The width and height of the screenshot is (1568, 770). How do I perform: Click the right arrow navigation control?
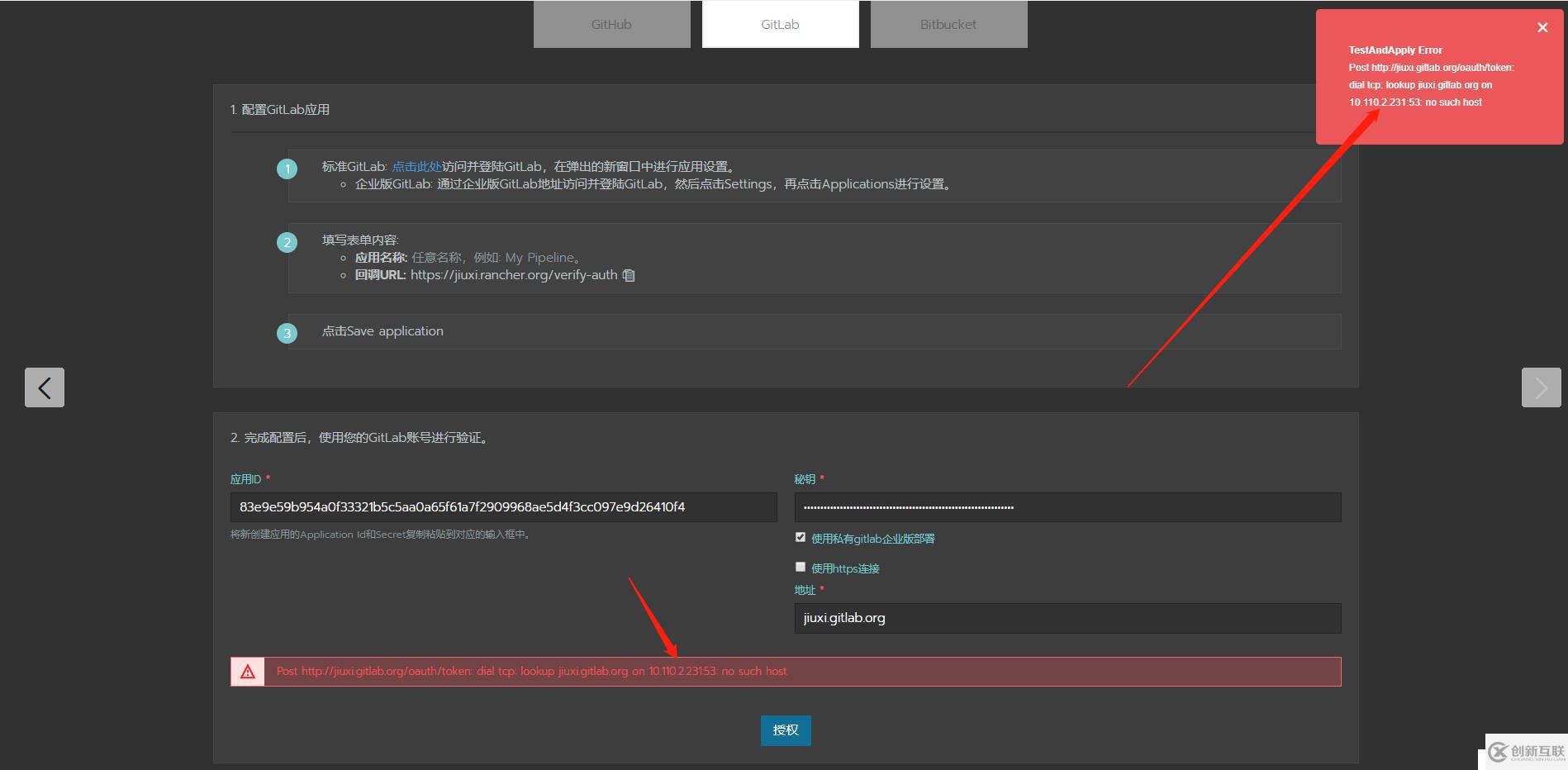click(x=1540, y=387)
